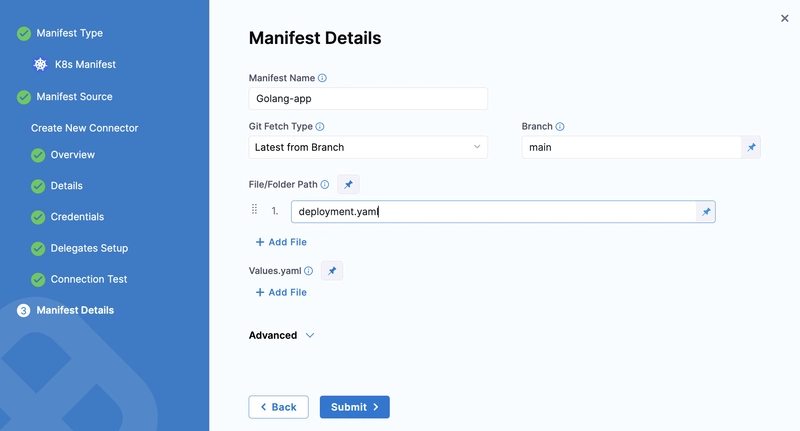Click the K8s Manifest text
800x431 pixels.
85,64
